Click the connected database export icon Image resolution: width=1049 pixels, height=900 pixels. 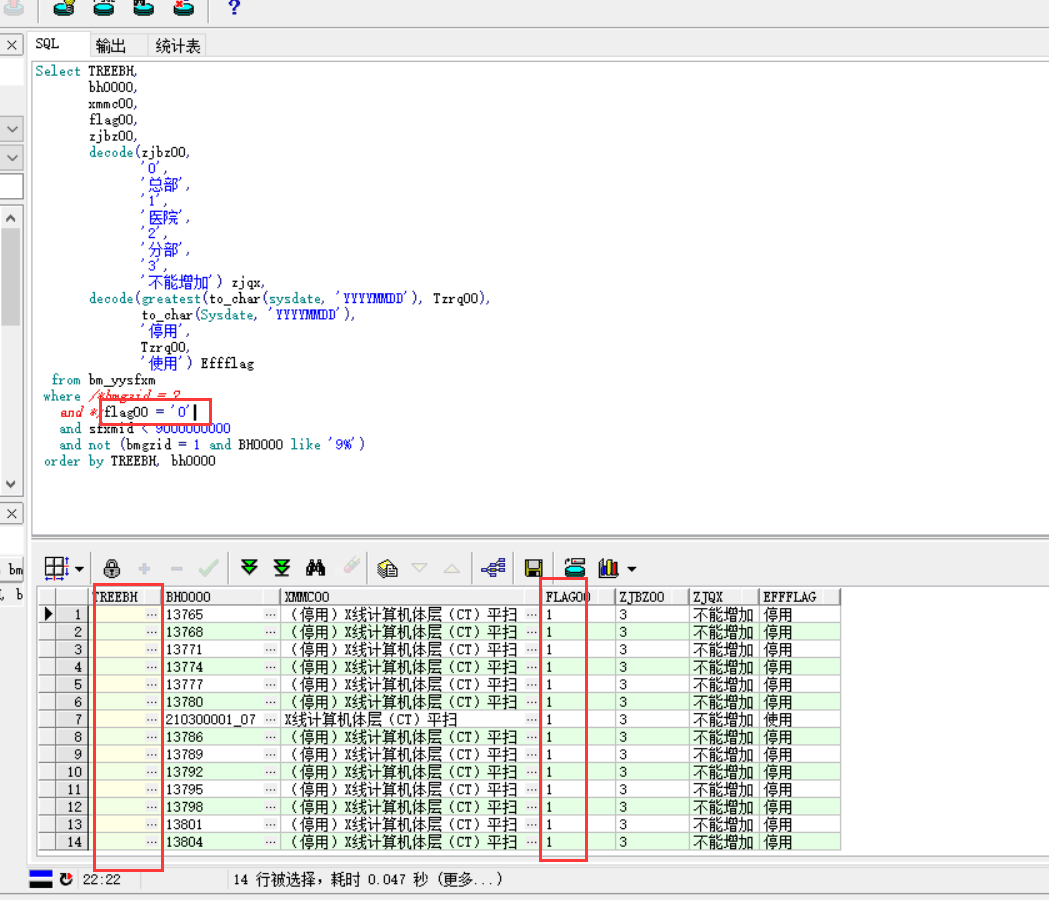coord(574,568)
